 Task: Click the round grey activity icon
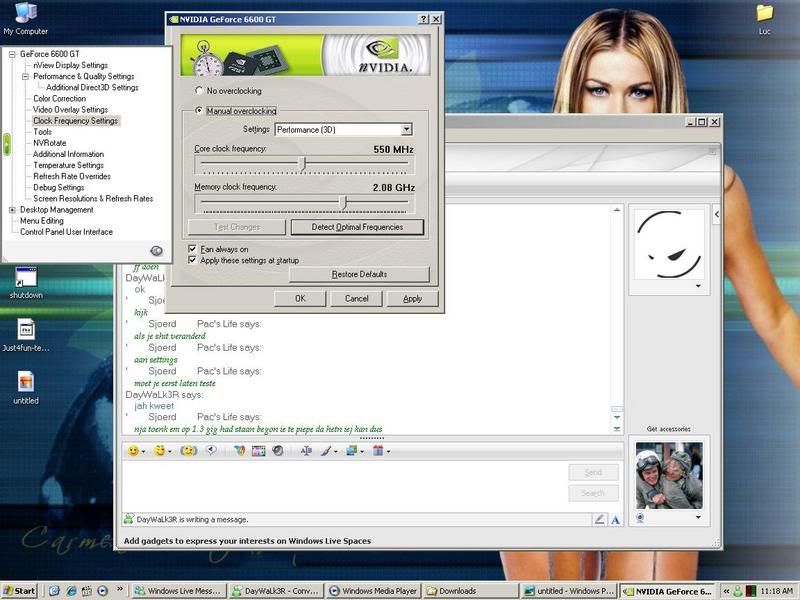click(278, 451)
